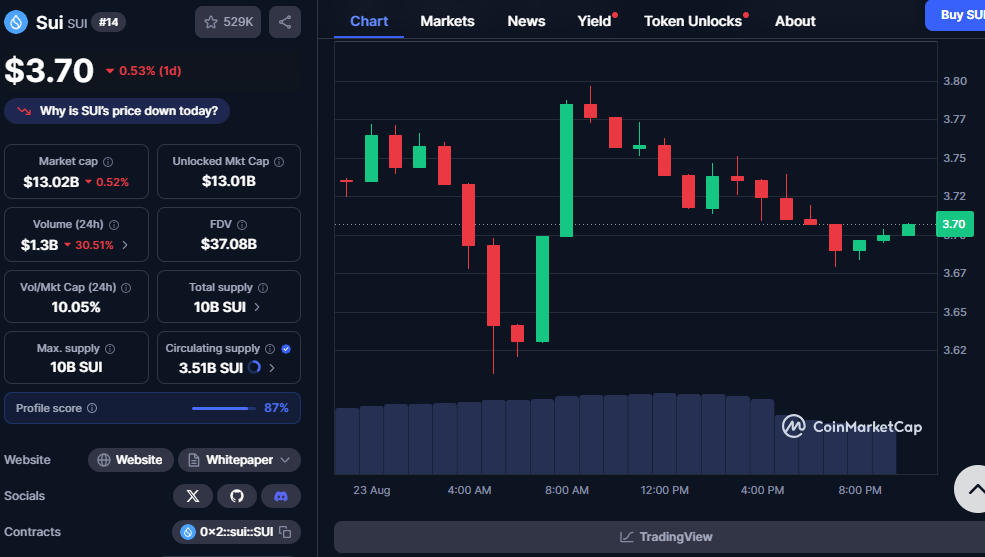Click the share icon button

(285, 22)
